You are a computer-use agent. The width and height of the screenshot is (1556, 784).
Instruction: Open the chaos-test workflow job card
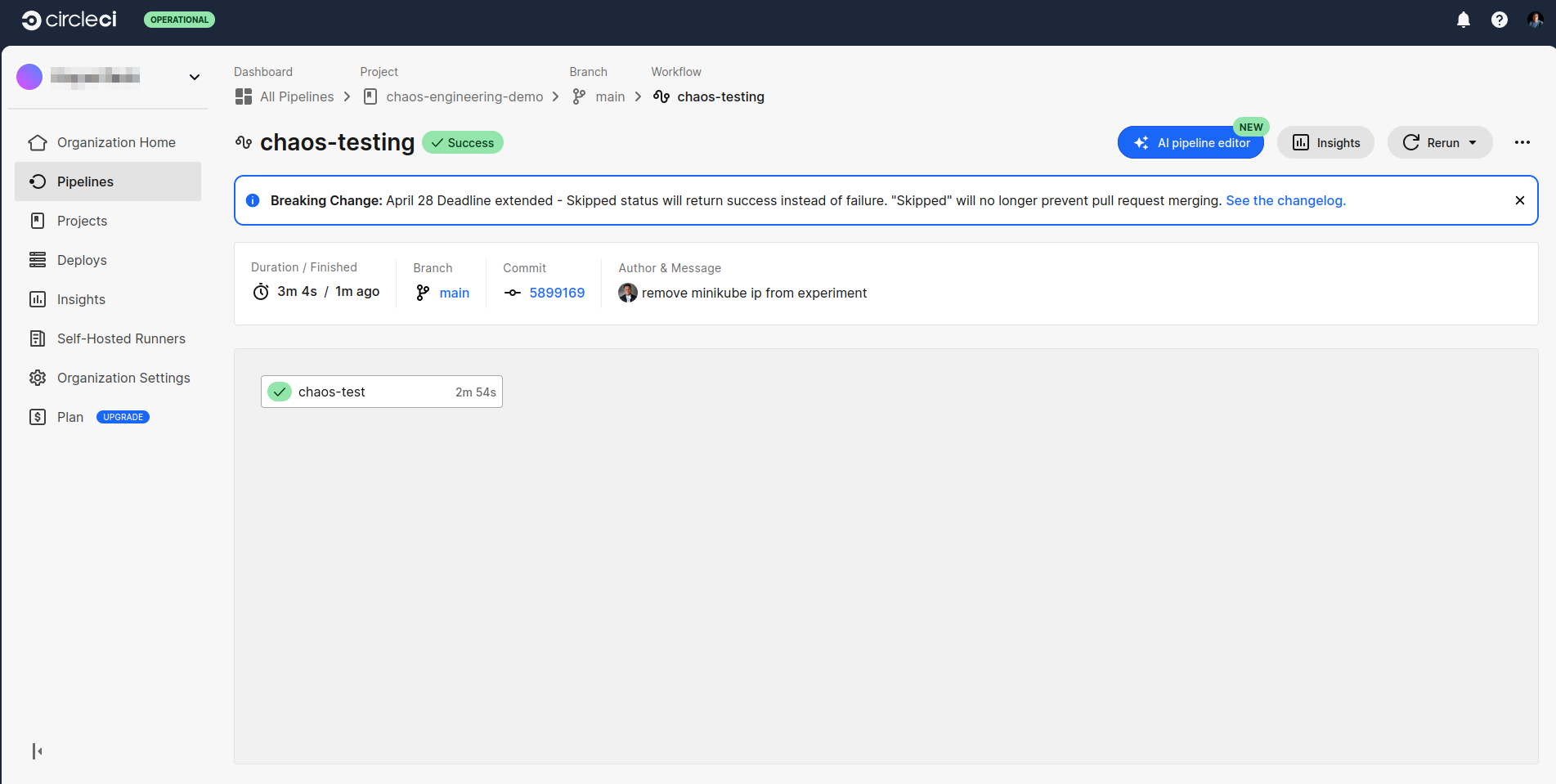[381, 391]
